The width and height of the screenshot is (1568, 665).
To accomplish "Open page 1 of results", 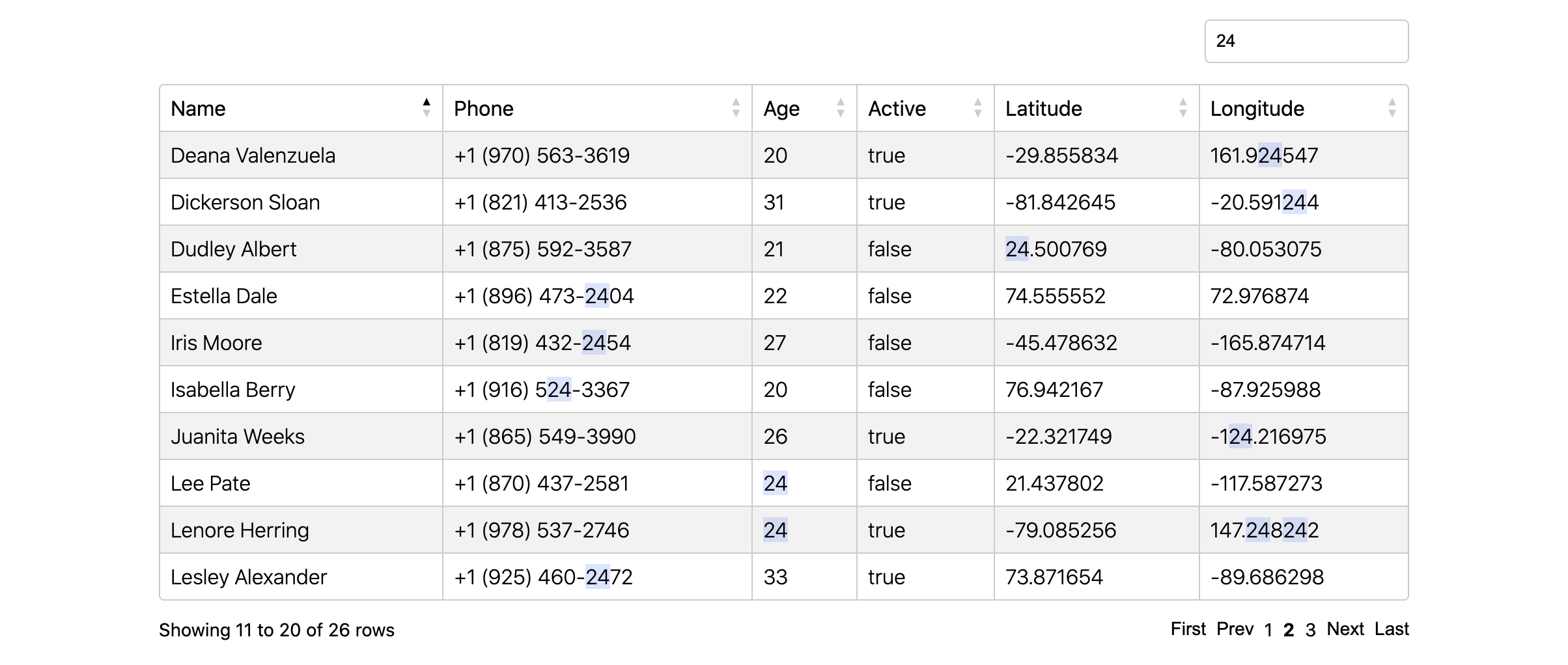I will [1268, 630].
